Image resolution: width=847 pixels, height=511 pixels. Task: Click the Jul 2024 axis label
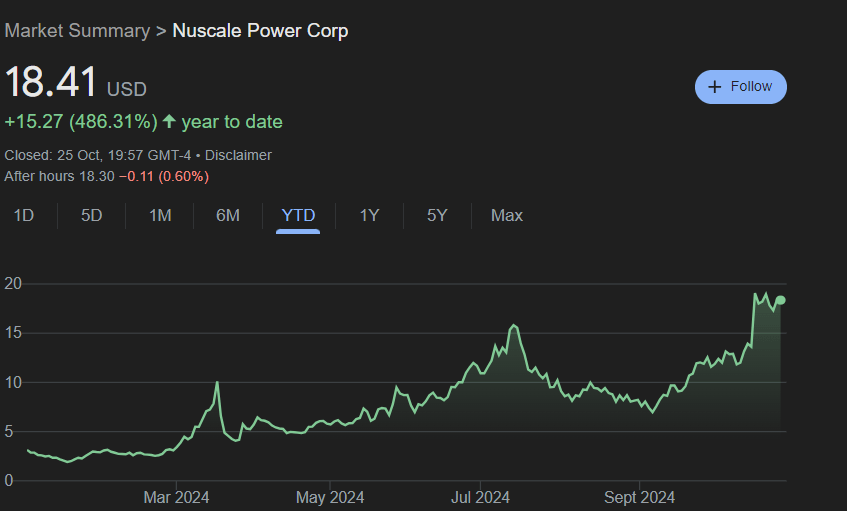point(480,497)
